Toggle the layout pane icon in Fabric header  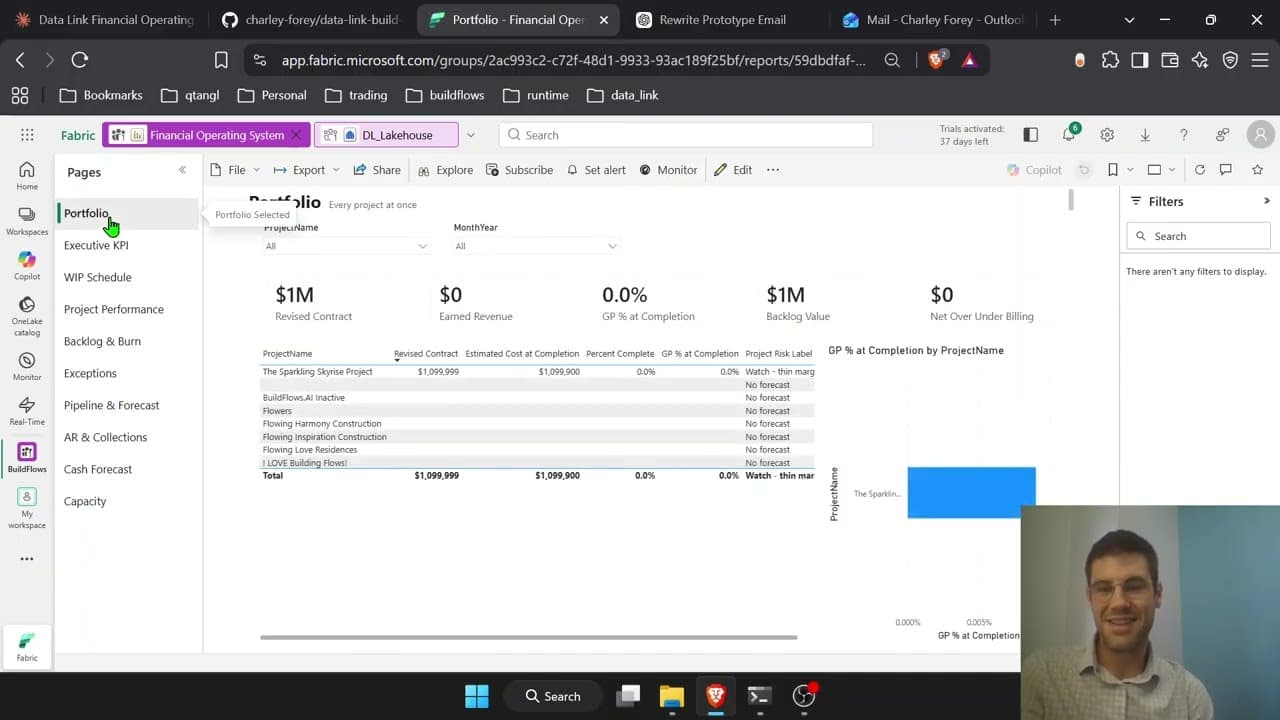click(x=1031, y=135)
